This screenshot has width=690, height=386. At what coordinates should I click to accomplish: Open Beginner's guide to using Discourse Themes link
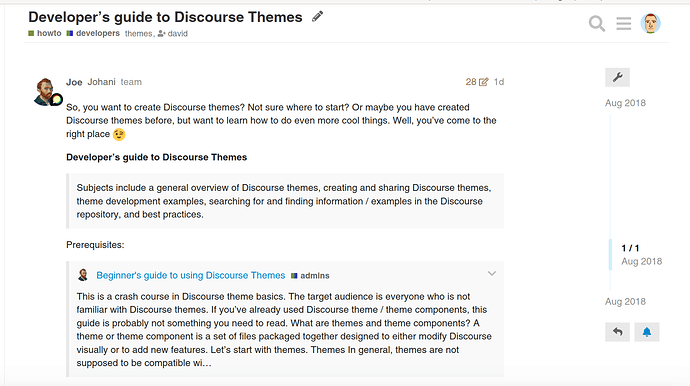tap(191, 275)
